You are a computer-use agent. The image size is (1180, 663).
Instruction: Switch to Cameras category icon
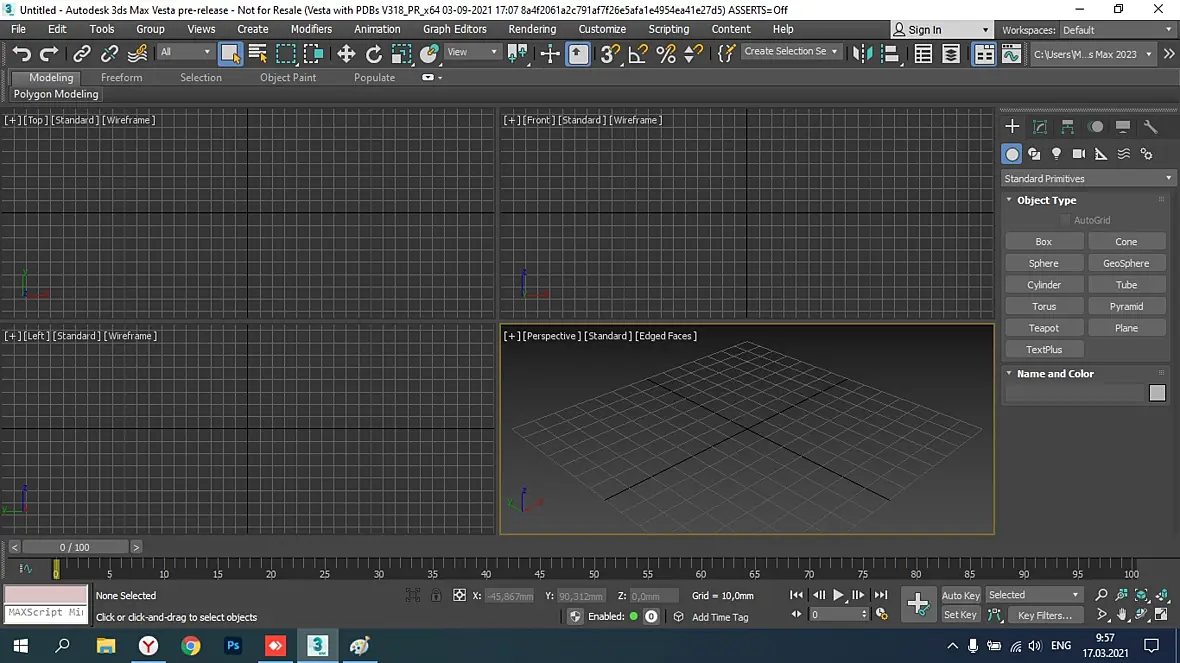[x=1078, y=154]
